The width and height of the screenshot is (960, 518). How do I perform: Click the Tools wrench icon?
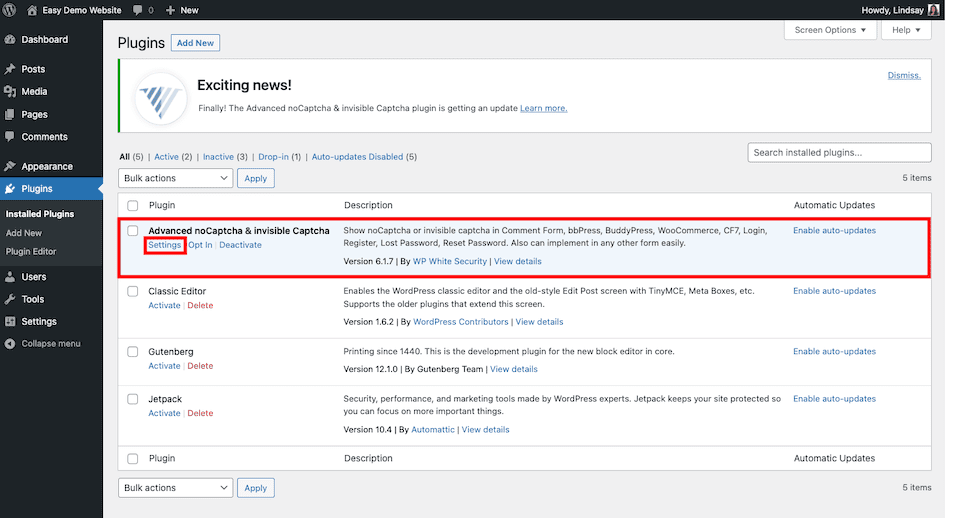pos(10,299)
